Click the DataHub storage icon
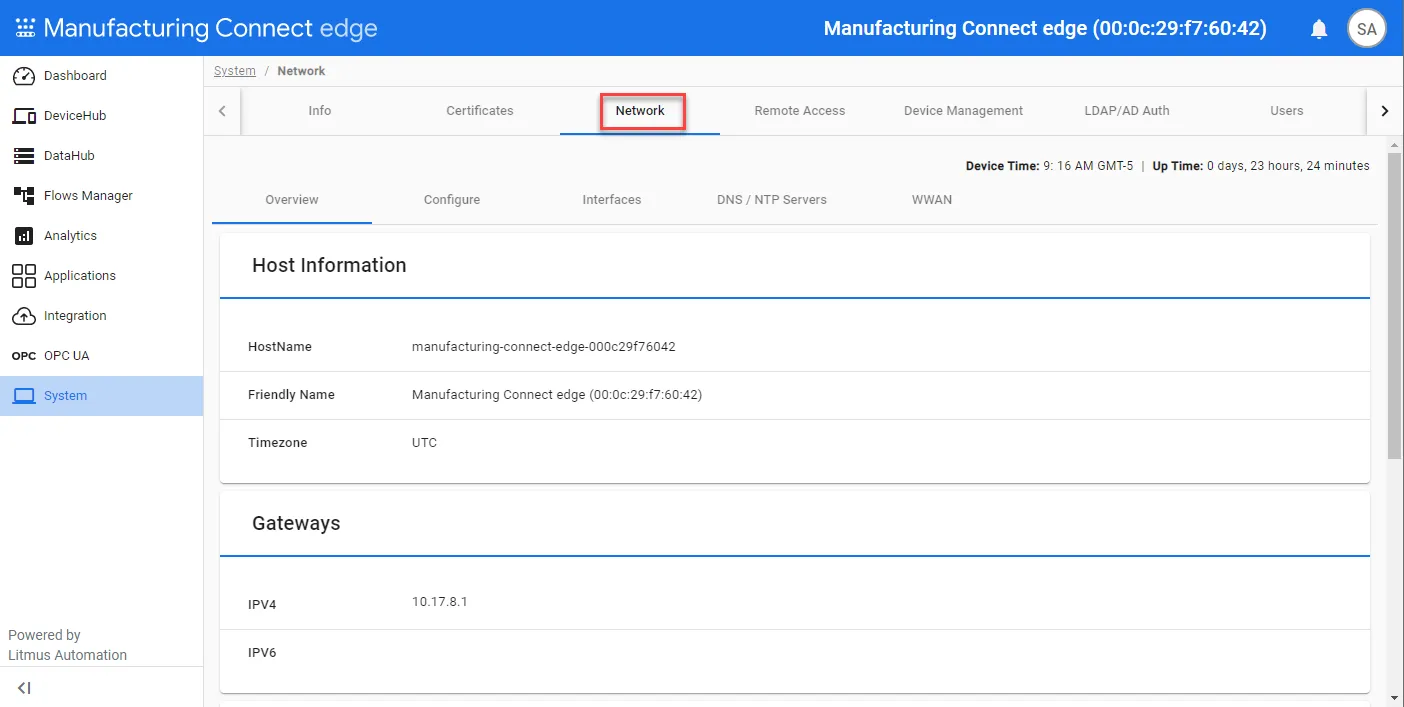 coord(24,156)
